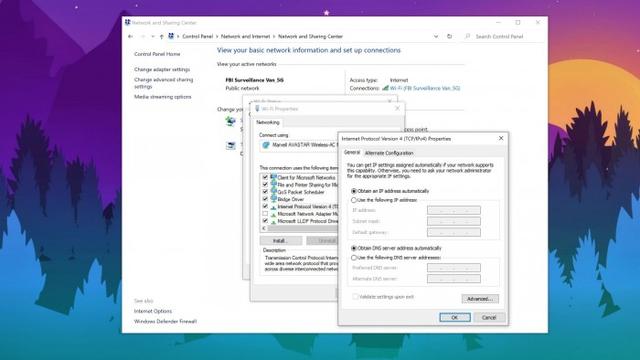This screenshot has width=640, height=360.
Task: Switch to the General tab
Action: point(351,152)
